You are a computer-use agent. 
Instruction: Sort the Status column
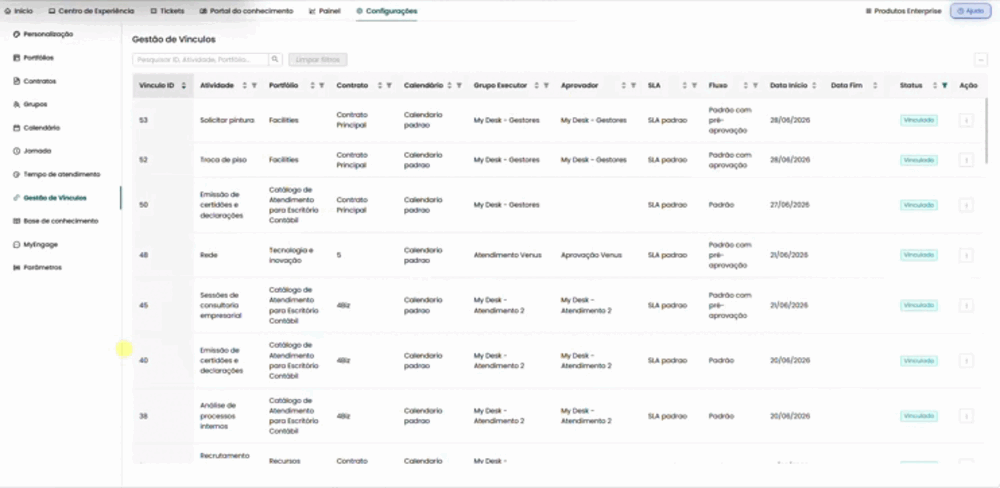pos(935,85)
